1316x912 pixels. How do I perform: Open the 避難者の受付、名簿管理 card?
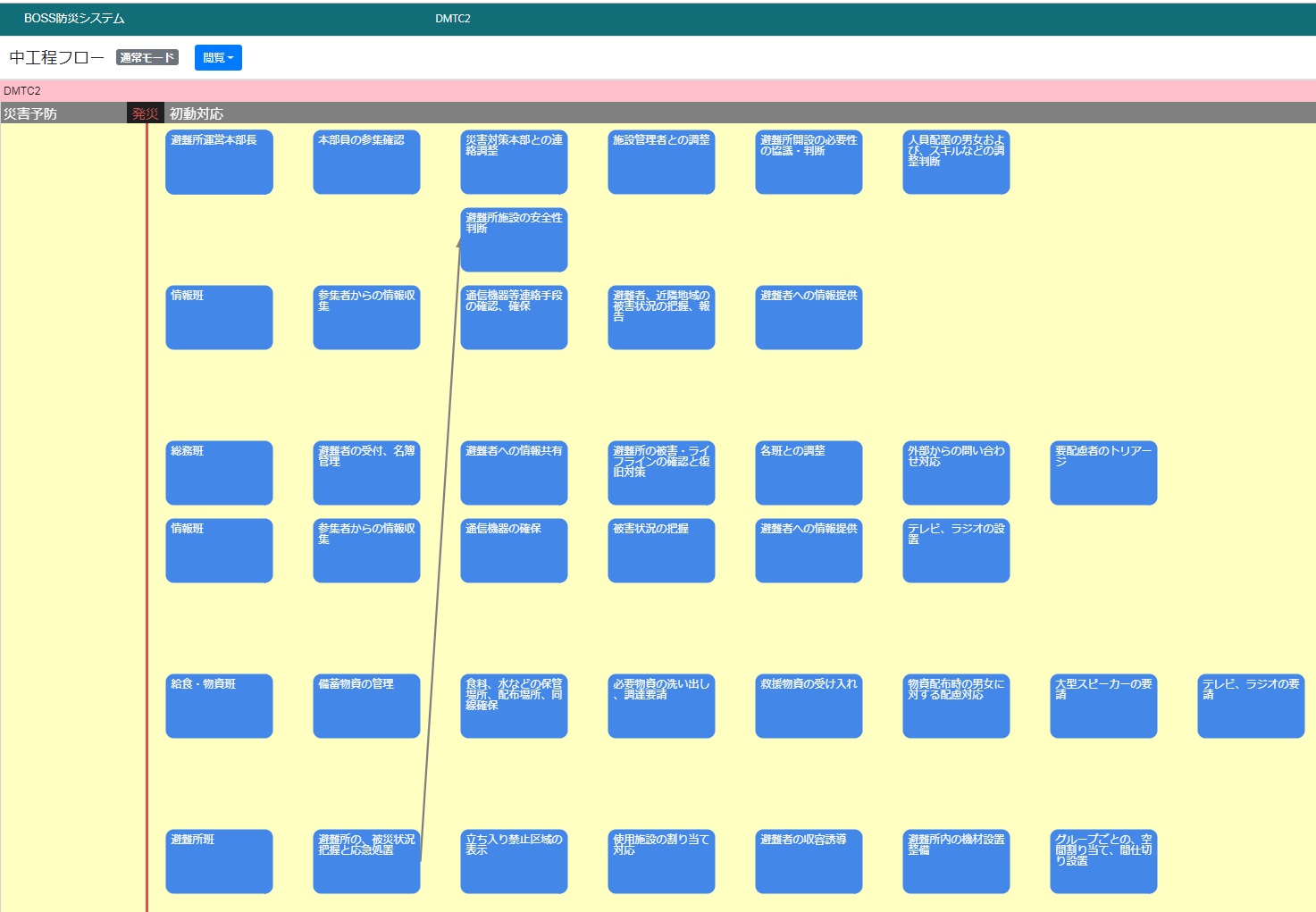(366, 473)
